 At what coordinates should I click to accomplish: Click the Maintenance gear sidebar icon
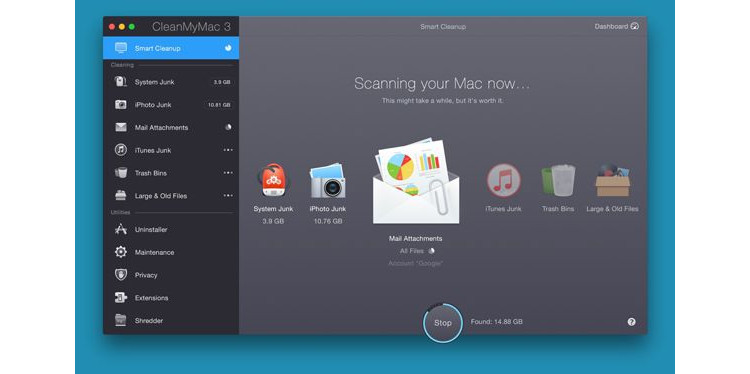[121, 252]
